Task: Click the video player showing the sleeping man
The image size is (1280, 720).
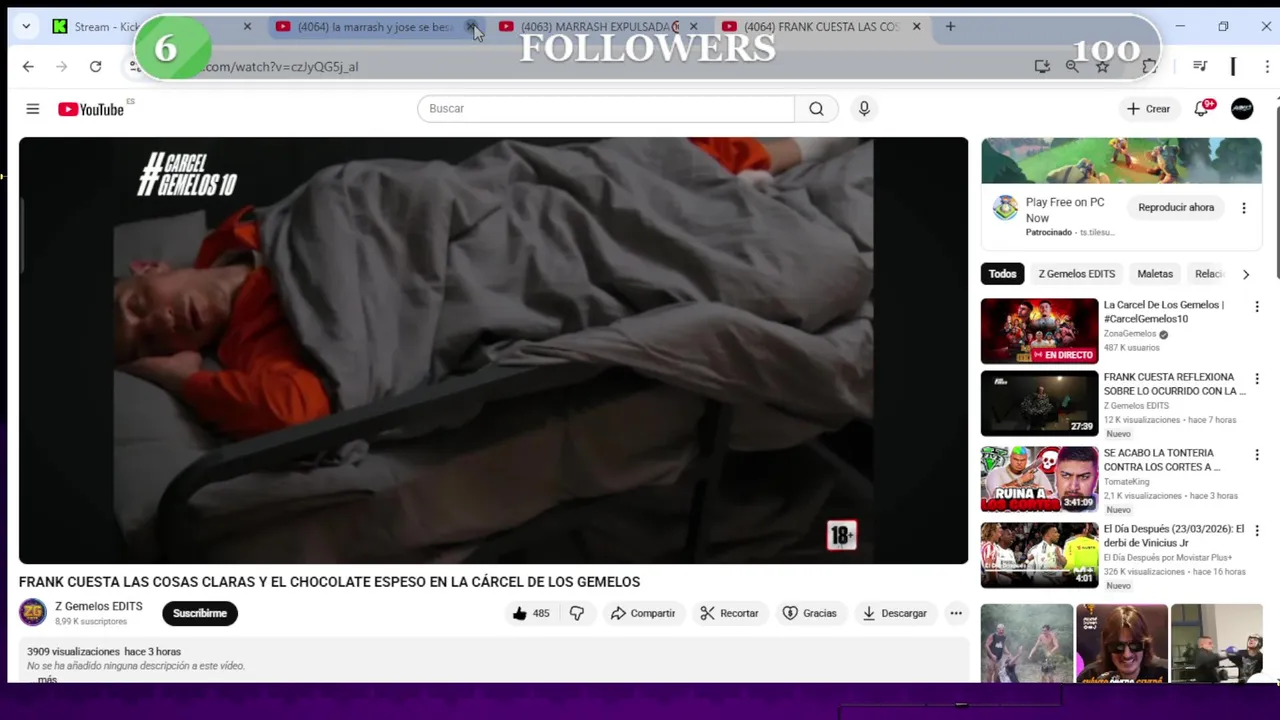Action: 493,350
